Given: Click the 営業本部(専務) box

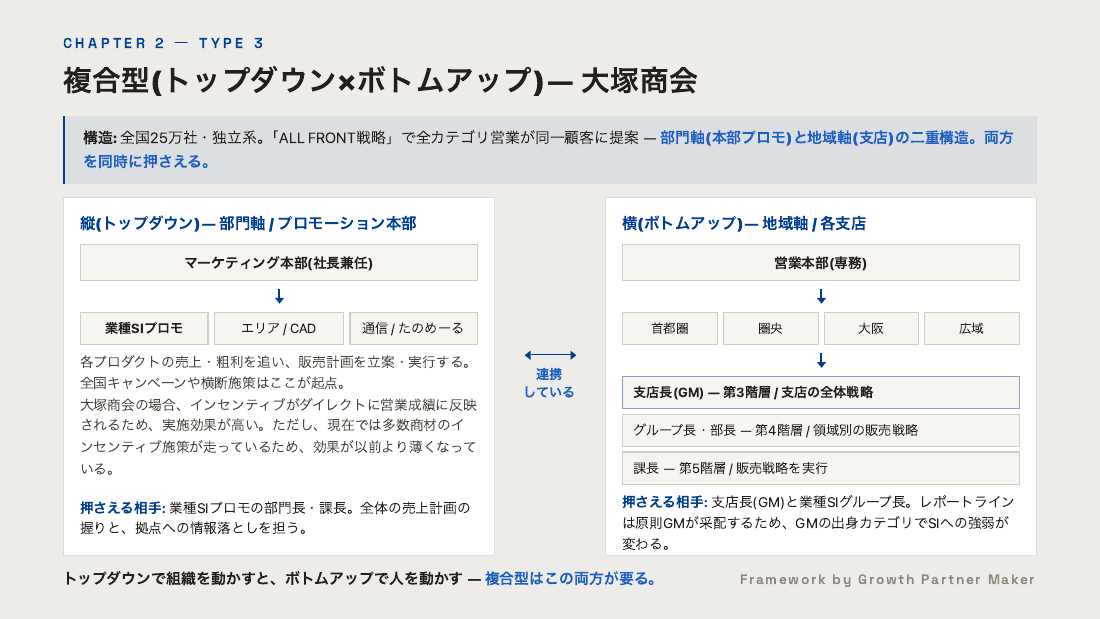Looking at the screenshot, I should [x=820, y=262].
